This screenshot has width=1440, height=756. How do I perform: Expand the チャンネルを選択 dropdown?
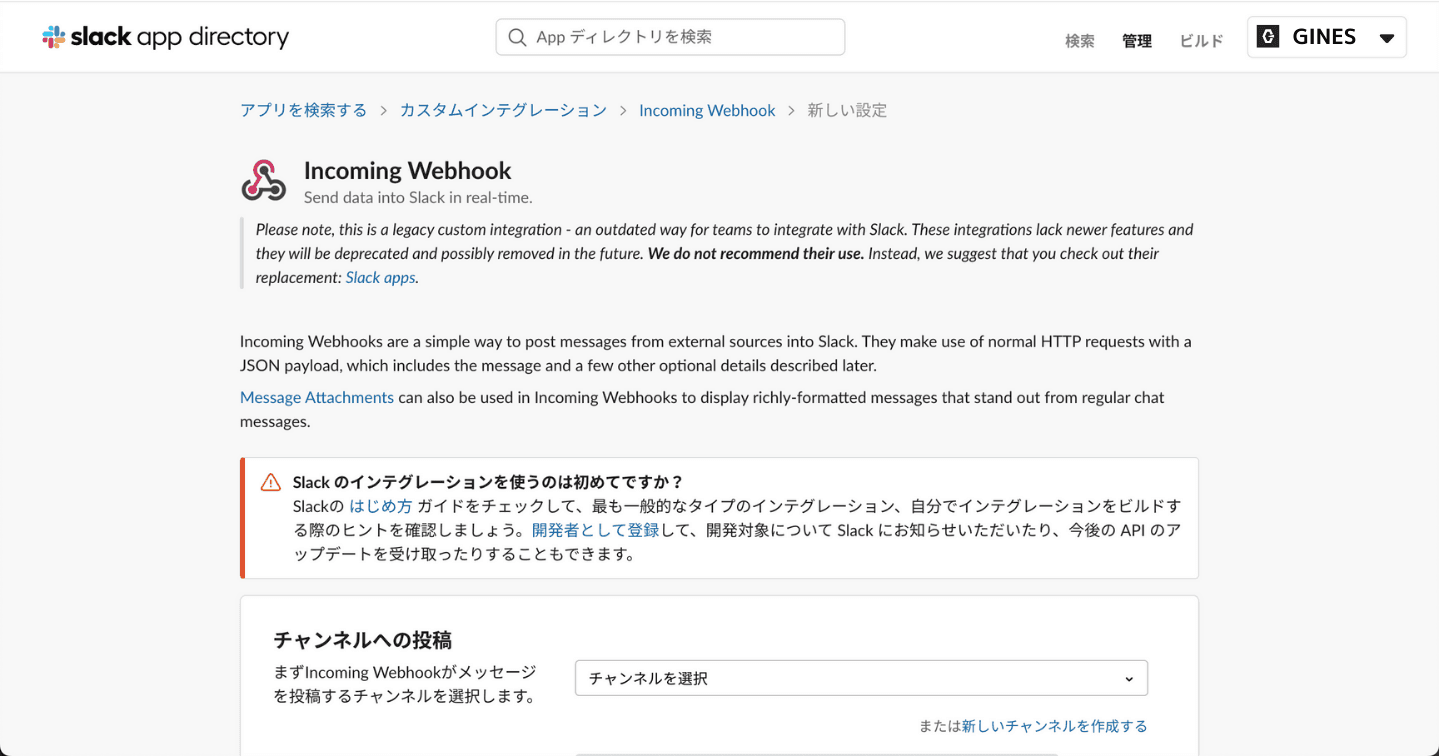tap(860, 678)
